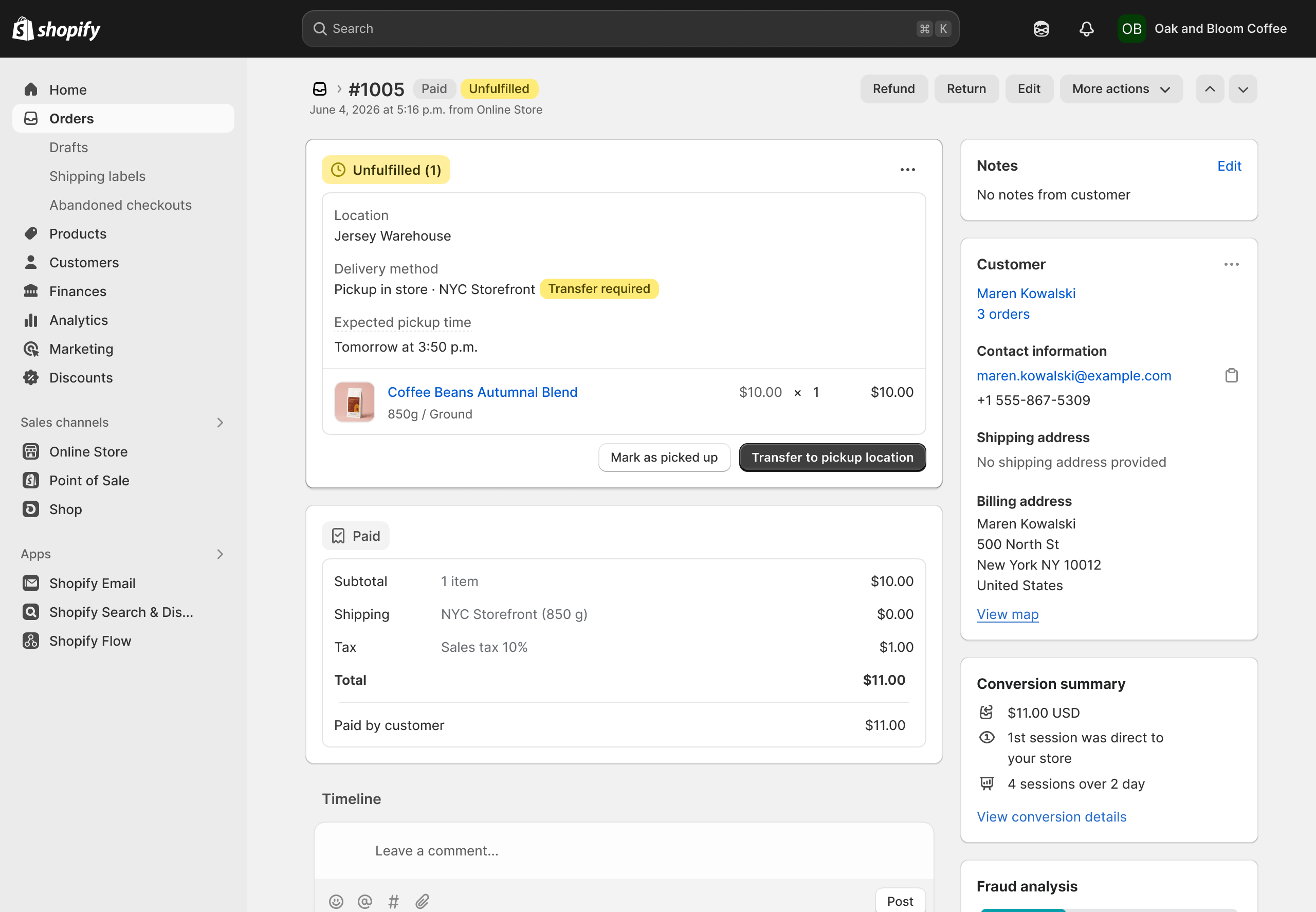Click the Shopify Email app icon

tap(31, 583)
